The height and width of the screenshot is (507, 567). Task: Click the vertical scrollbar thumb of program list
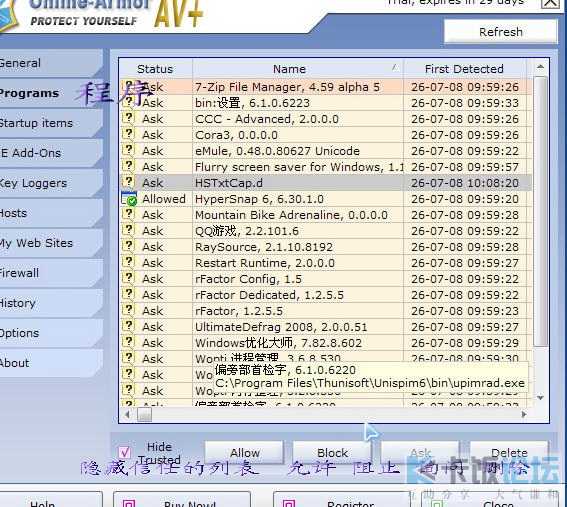click(x=541, y=212)
